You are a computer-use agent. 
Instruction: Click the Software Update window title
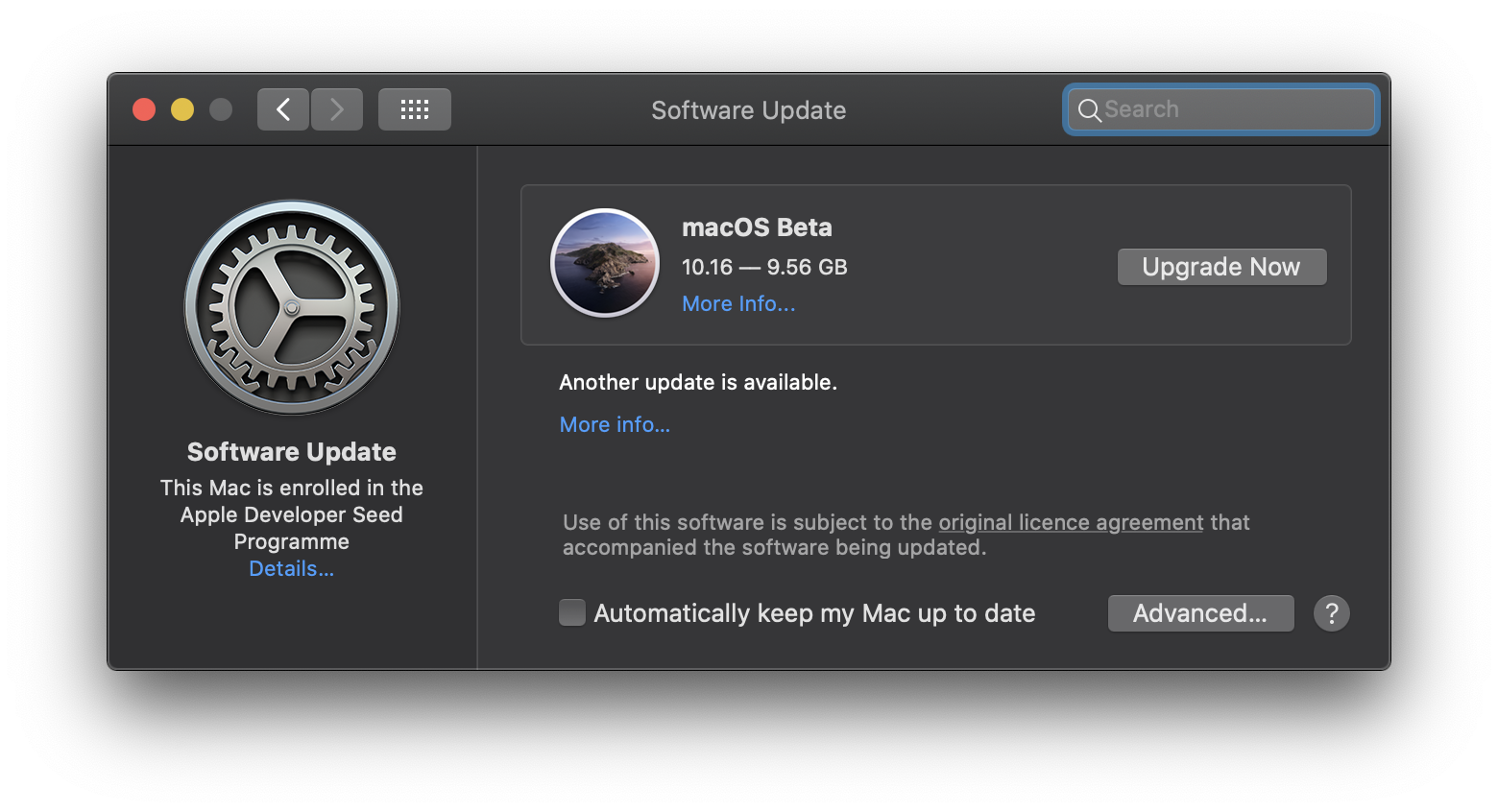pos(748,109)
